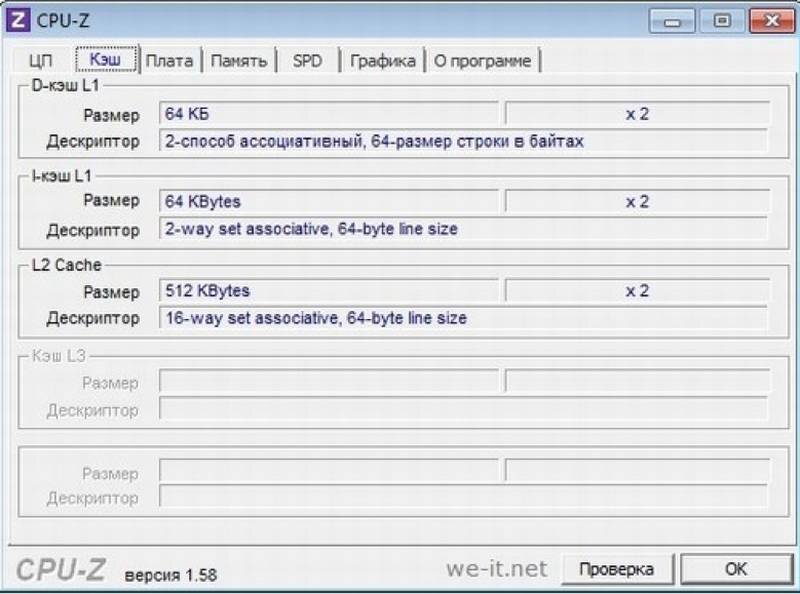Image resolution: width=800 pixels, height=594 pixels.
Task: Click the empty Кэш L3 descriptor field
Action: pyautogui.click(x=463, y=408)
